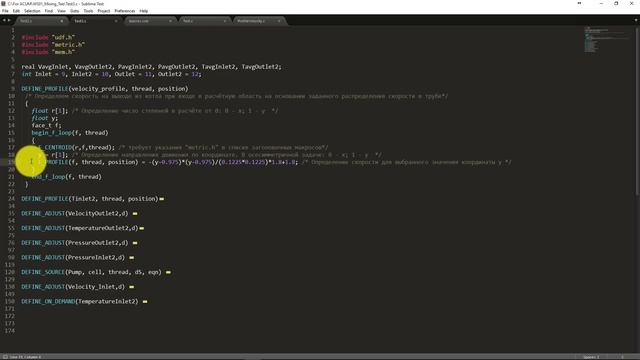This screenshot has height=360, width=640.
Task: Click the #include "udf.h" line
Action: coord(48,37)
